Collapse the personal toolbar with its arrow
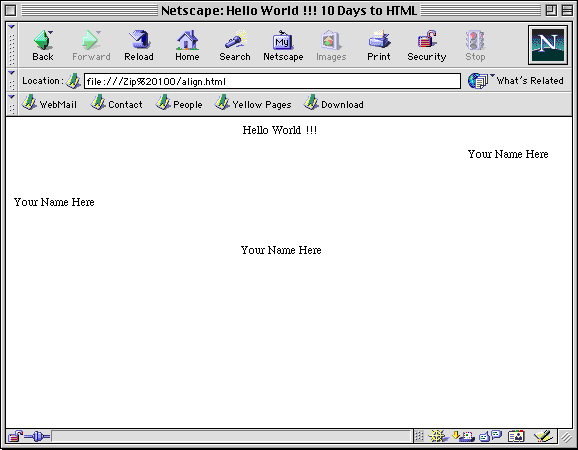Image resolution: width=578 pixels, height=450 pixels. [12, 104]
